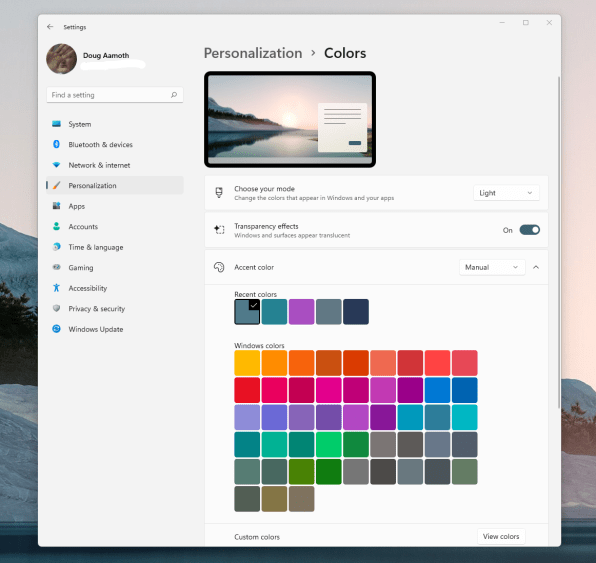Click Personalization breadcrumb link
Screen dimensions: 596x563
point(253,53)
